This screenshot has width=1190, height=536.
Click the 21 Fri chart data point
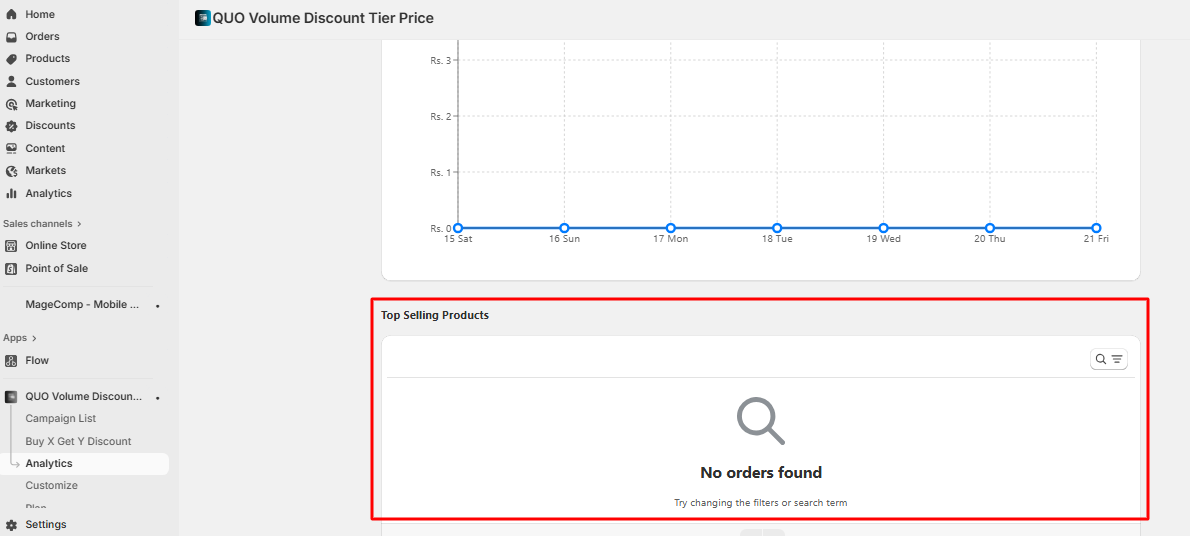pyautogui.click(x=1096, y=228)
